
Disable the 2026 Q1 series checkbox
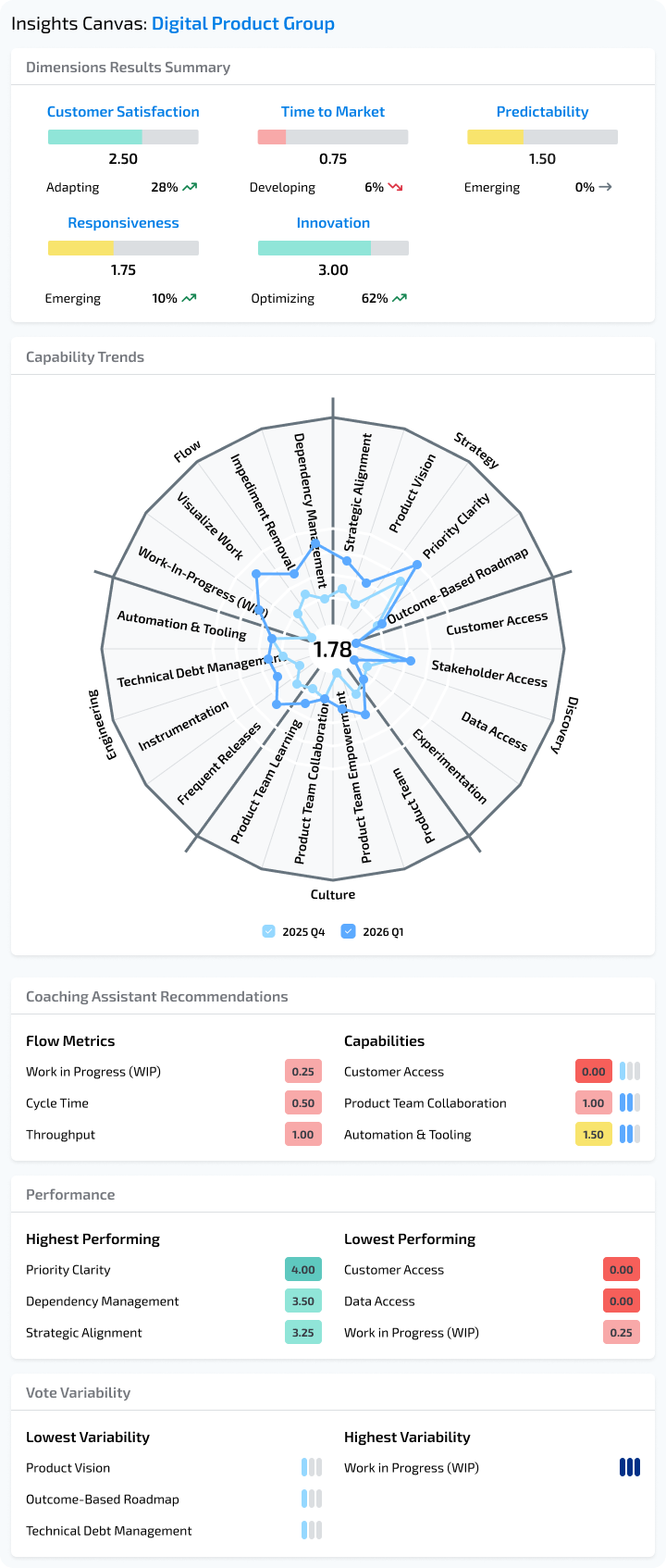[x=349, y=932]
